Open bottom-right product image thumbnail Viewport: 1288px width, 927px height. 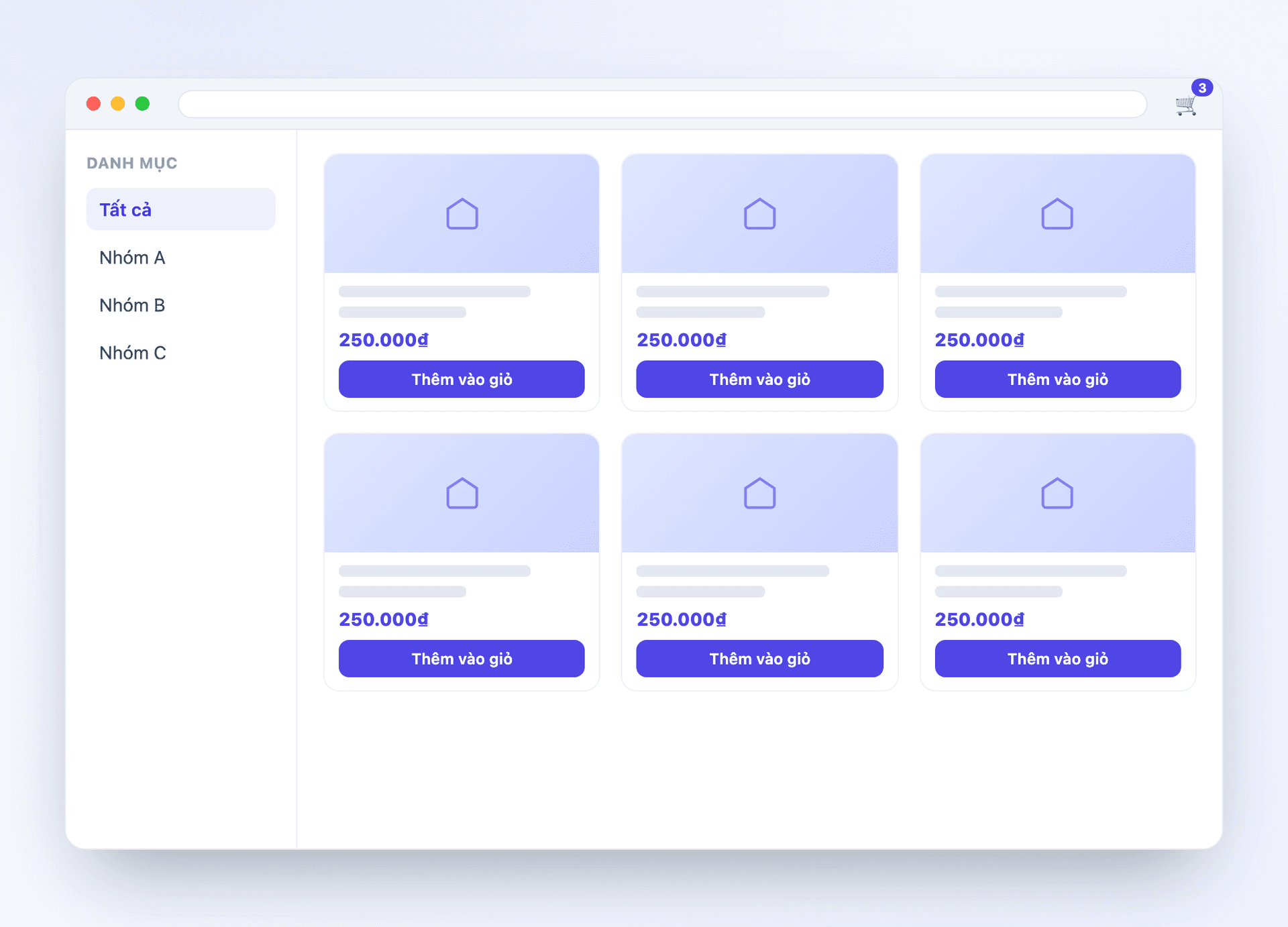click(1057, 494)
